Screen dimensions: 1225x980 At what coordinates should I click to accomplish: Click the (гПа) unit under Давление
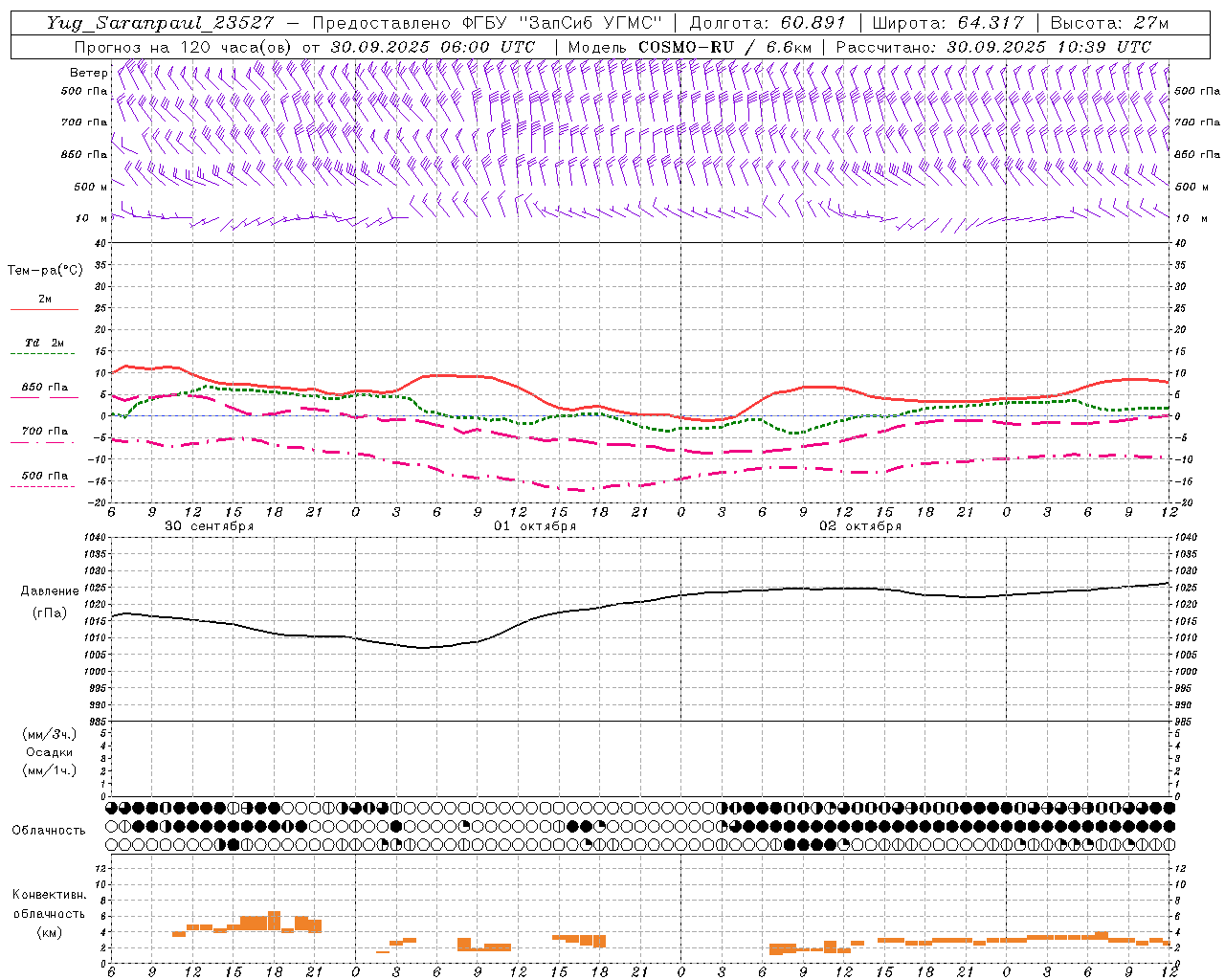click(x=50, y=613)
